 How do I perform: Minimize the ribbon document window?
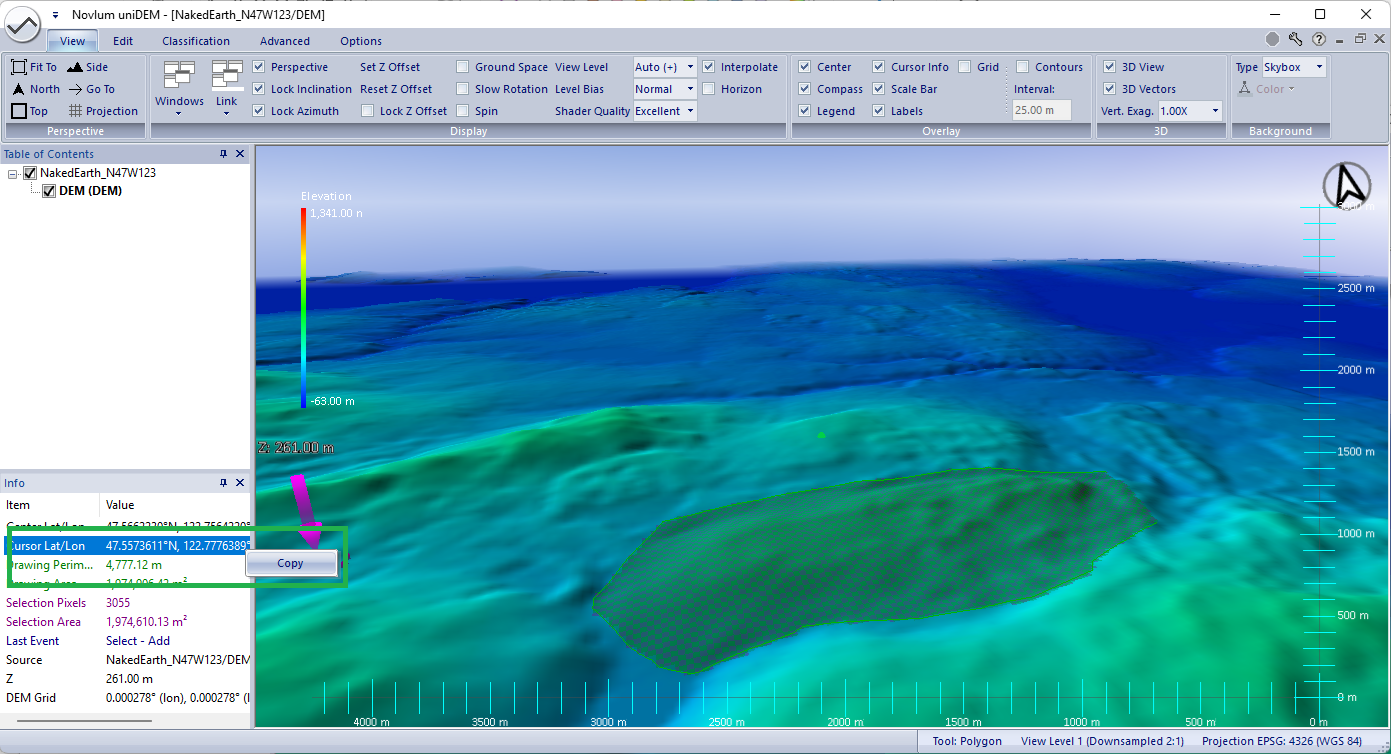[x=1340, y=40]
